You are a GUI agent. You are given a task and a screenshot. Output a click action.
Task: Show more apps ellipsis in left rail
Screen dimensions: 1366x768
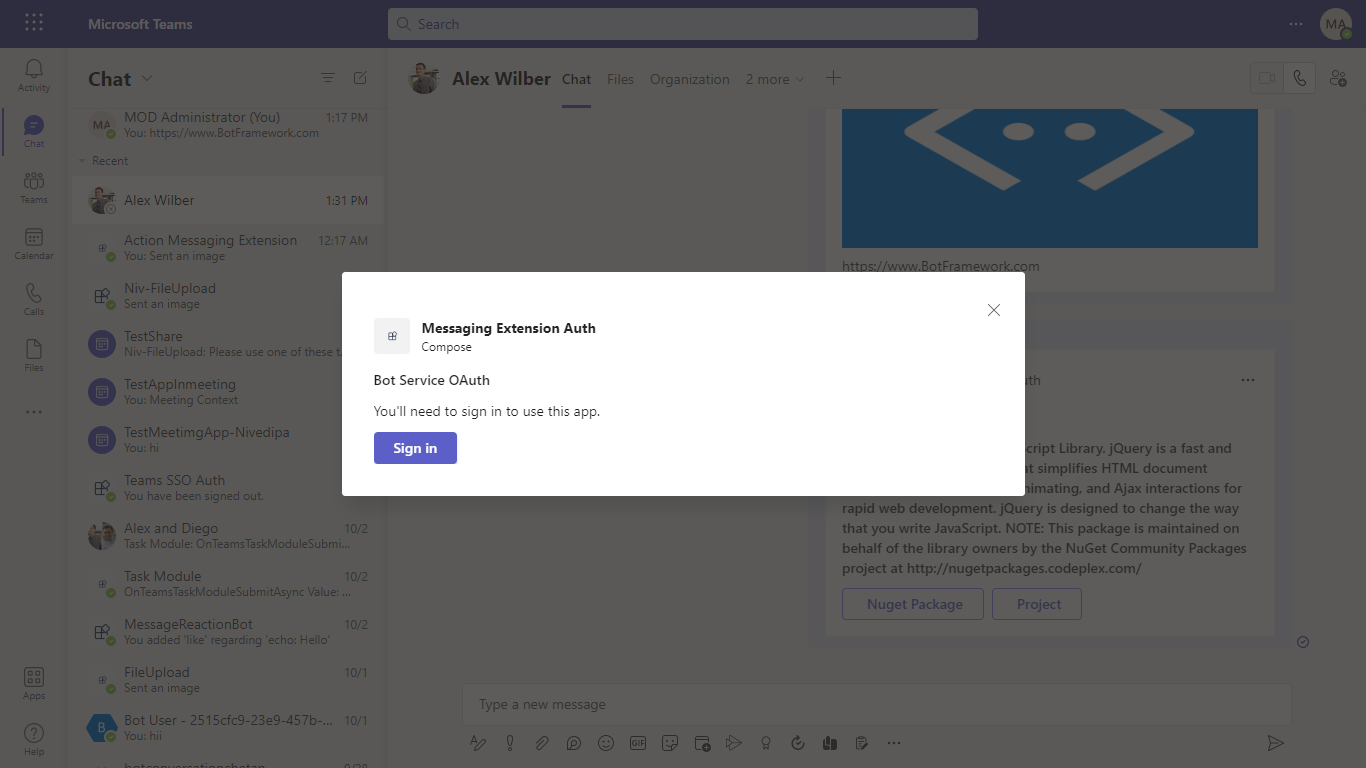click(x=34, y=412)
